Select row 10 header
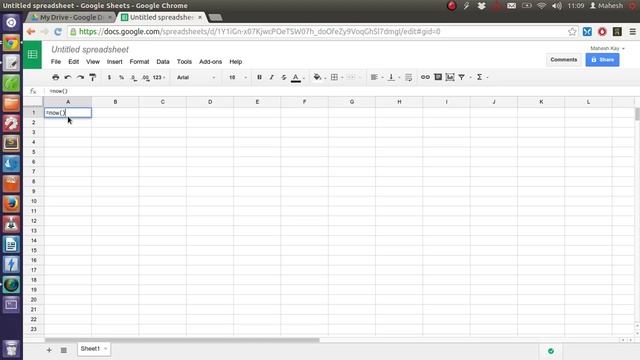 coord(33,201)
